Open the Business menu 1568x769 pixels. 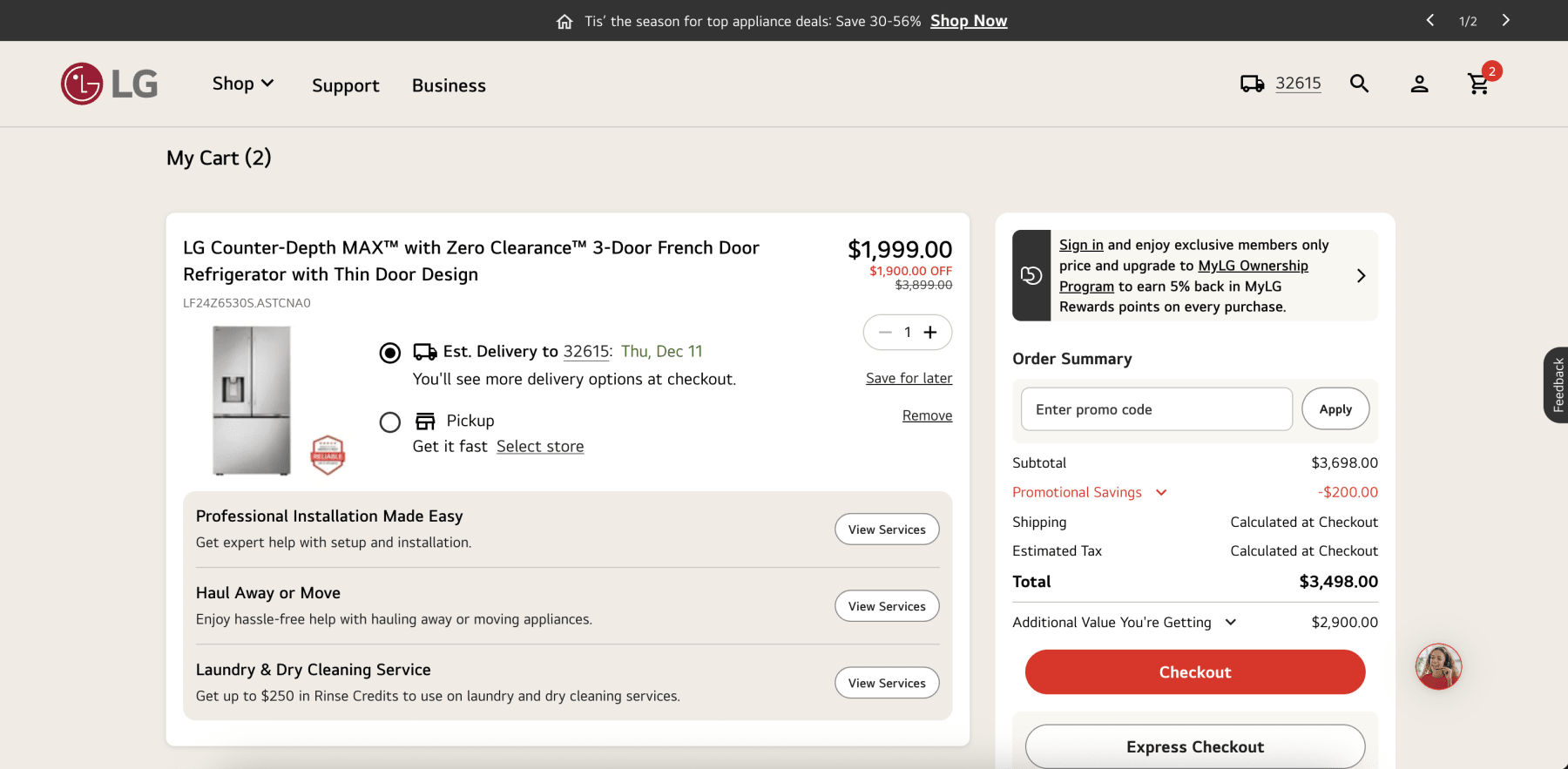coord(449,85)
